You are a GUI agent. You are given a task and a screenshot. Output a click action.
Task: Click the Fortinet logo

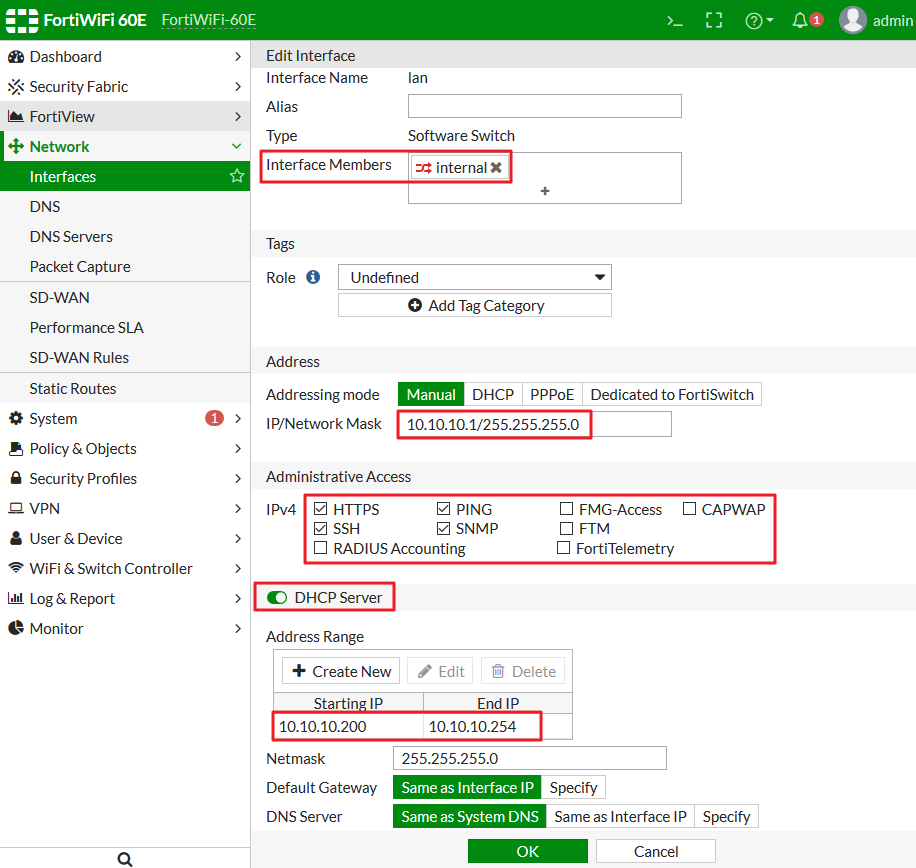point(22,20)
